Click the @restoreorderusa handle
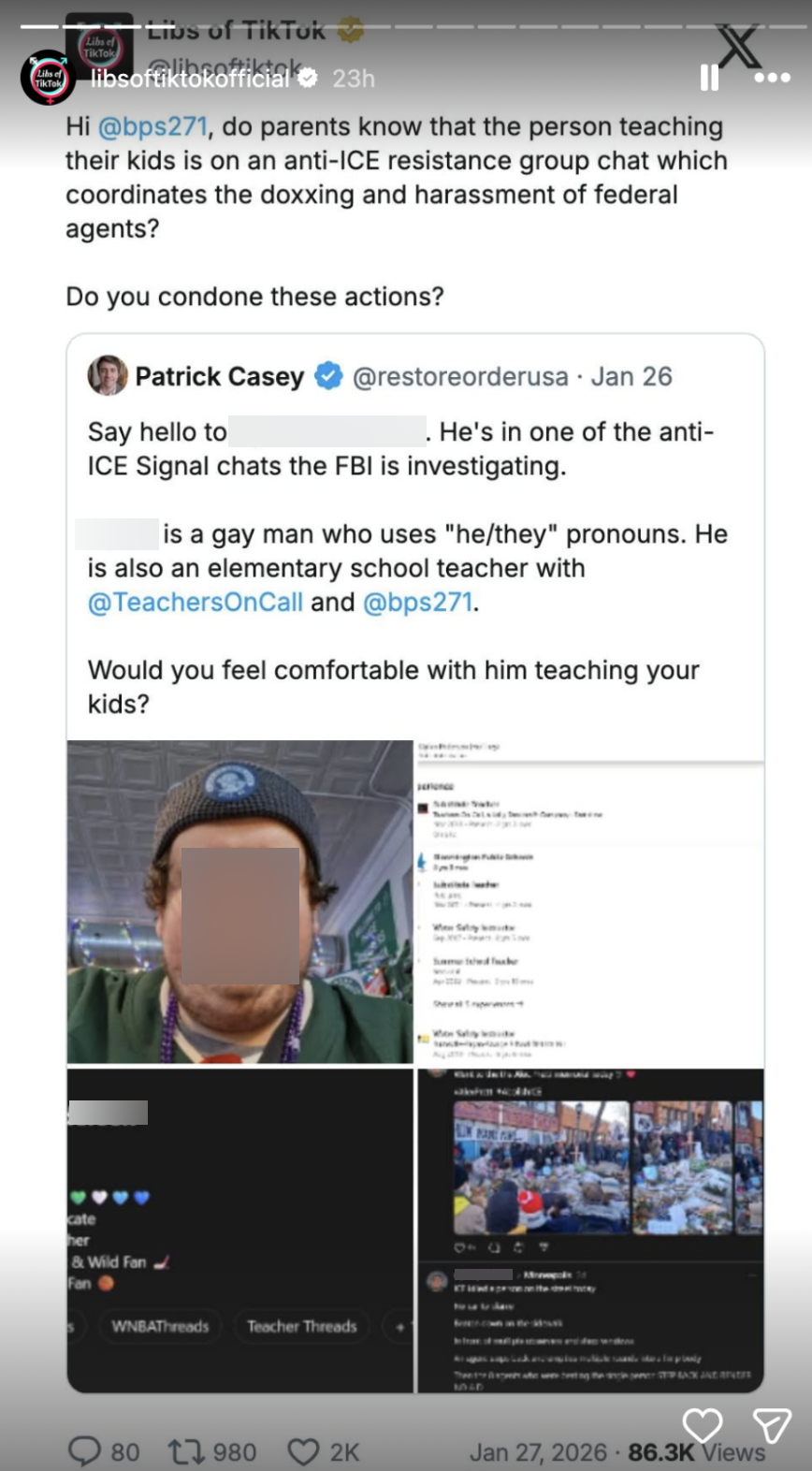The width and height of the screenshot is (812, 1471). 460,376
